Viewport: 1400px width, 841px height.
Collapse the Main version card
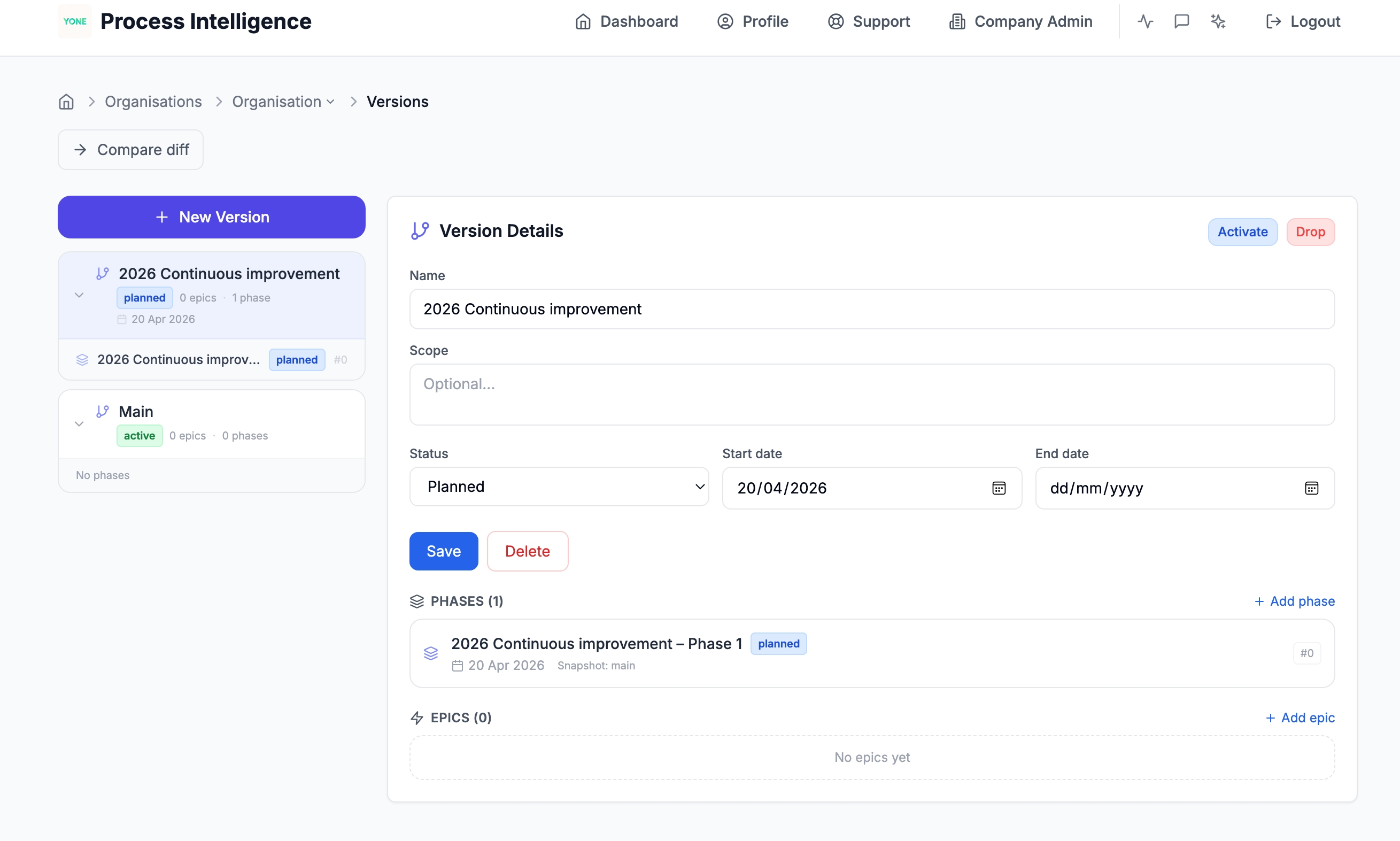[x=79, y=424]
